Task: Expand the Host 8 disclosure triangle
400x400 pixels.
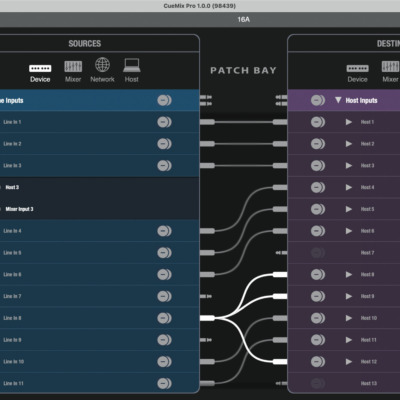Action: pyautogui.click(x=349, y=275)
